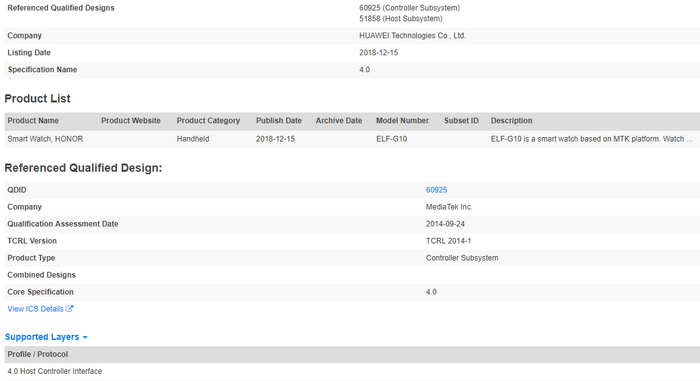The height and width of the screenshot is (381, 700).
Task: Click the MediaTek Inc. company value
Action: click(x=449, y=207)
